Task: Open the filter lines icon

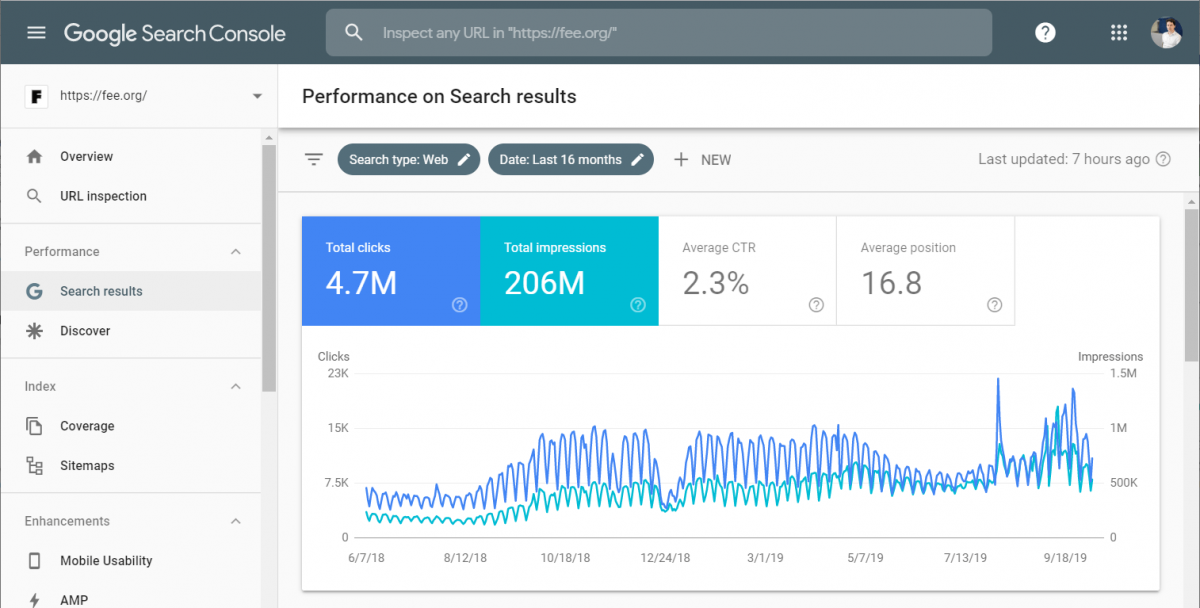Action: (x=314, y=159)
